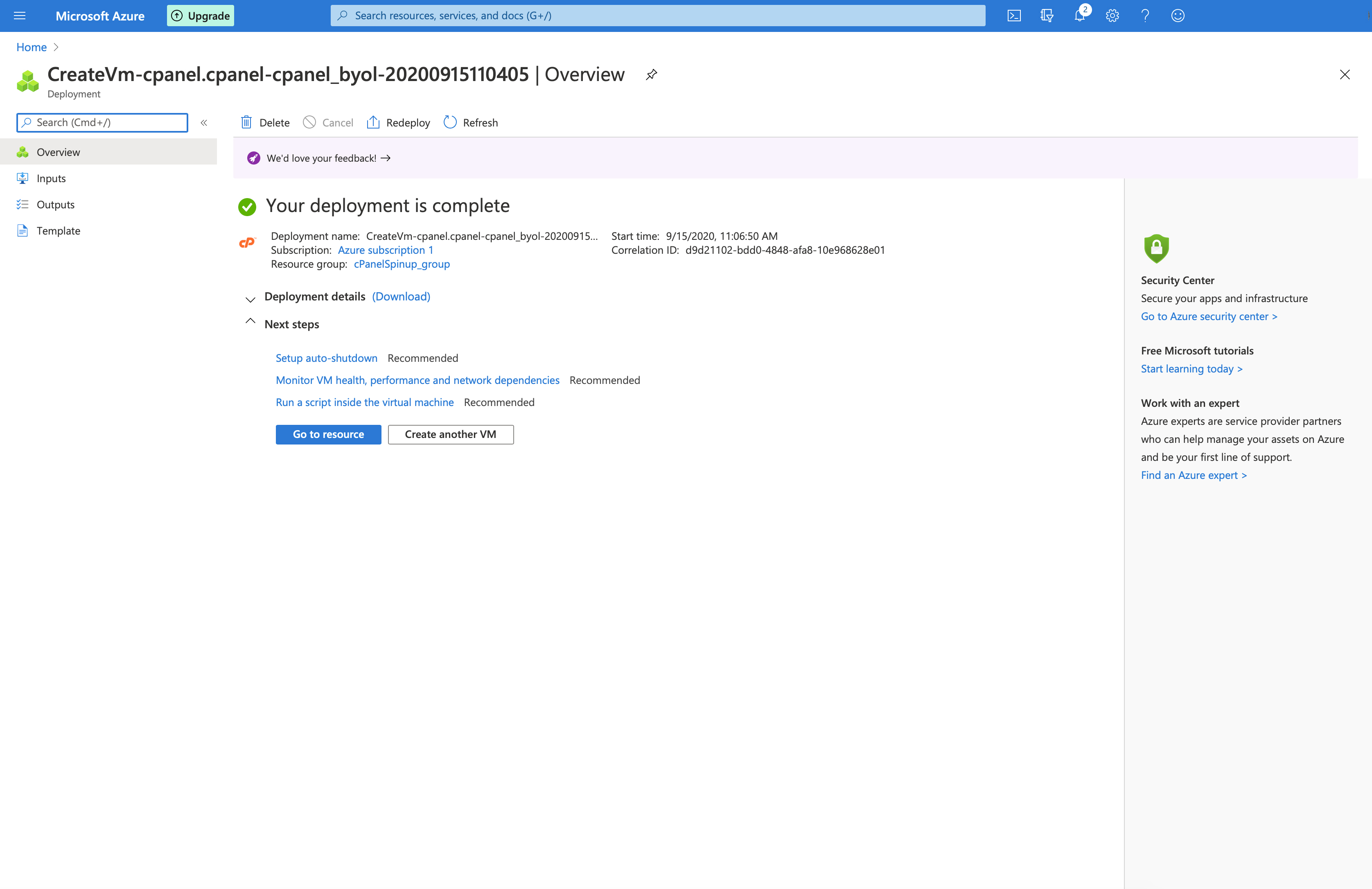Open the feedback smiley icon
The height and width of the screenshot is (889, 1372).
pos(1178,16)
